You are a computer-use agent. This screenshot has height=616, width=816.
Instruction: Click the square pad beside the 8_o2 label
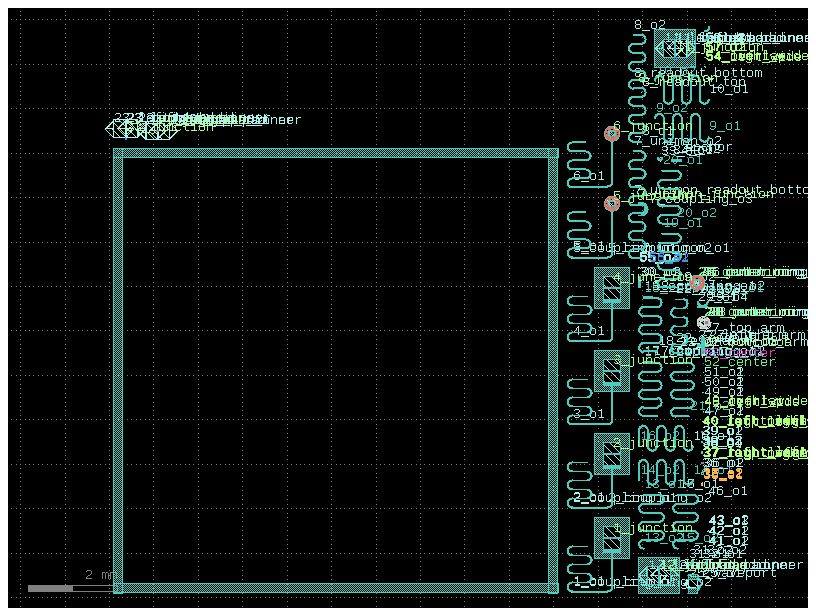pyautogui.click(x=675, y=48)
